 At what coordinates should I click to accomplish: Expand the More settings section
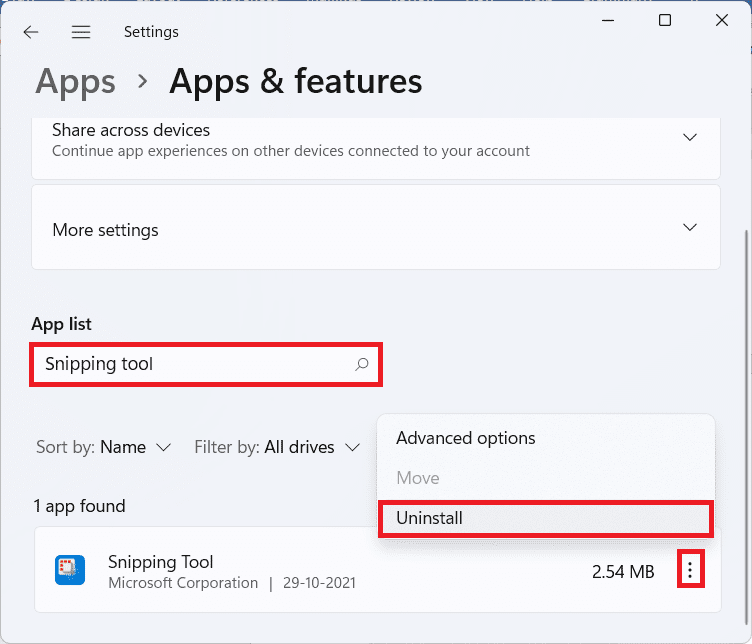690,227
